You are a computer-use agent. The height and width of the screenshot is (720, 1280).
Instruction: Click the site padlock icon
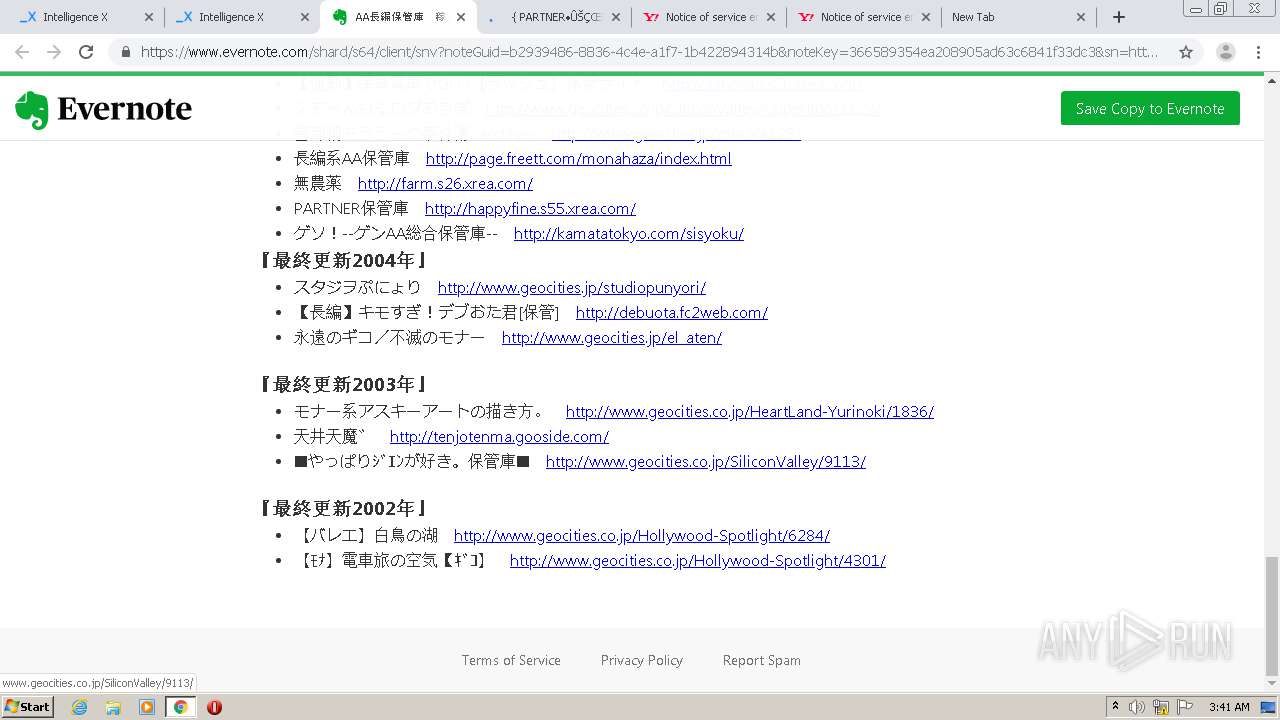[125, 52]
